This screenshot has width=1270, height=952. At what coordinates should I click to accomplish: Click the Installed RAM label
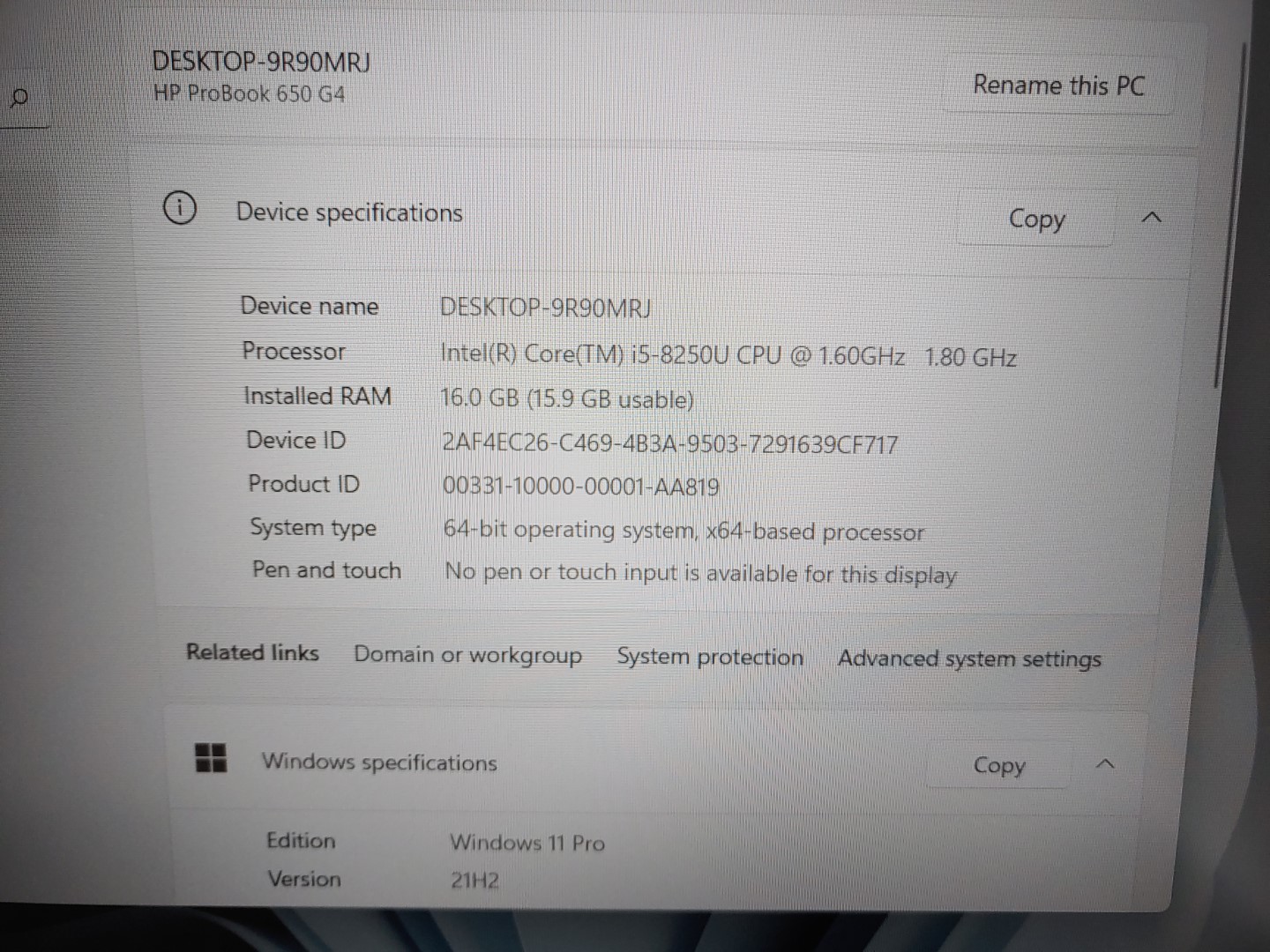coord(317,396)
